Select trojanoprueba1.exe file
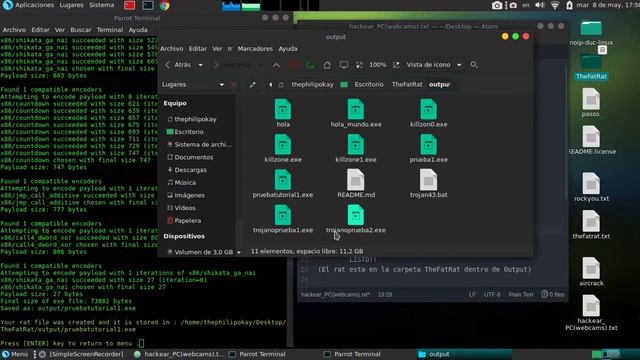This screenshot has width=640, height=360. point(283,219)
